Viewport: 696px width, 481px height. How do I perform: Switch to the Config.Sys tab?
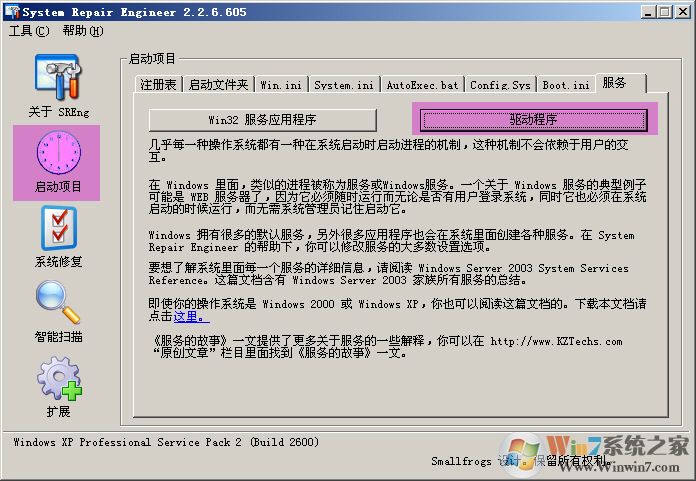click(500, 85)
